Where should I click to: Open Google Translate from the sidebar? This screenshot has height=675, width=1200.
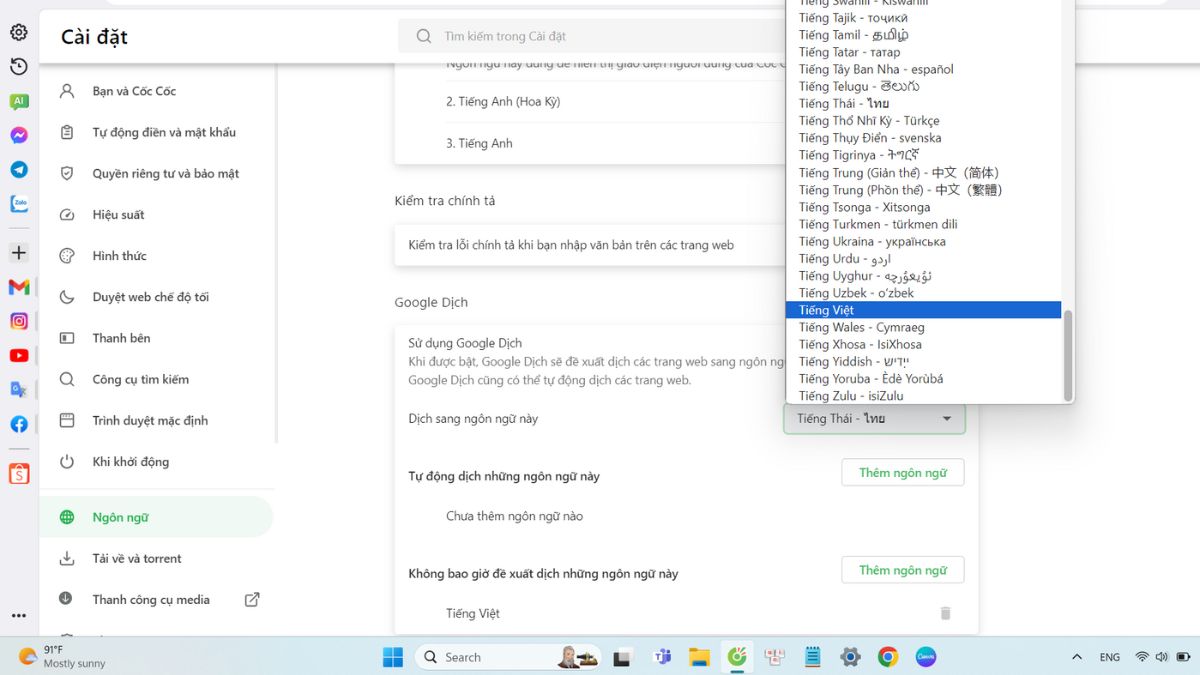(18, 389)
